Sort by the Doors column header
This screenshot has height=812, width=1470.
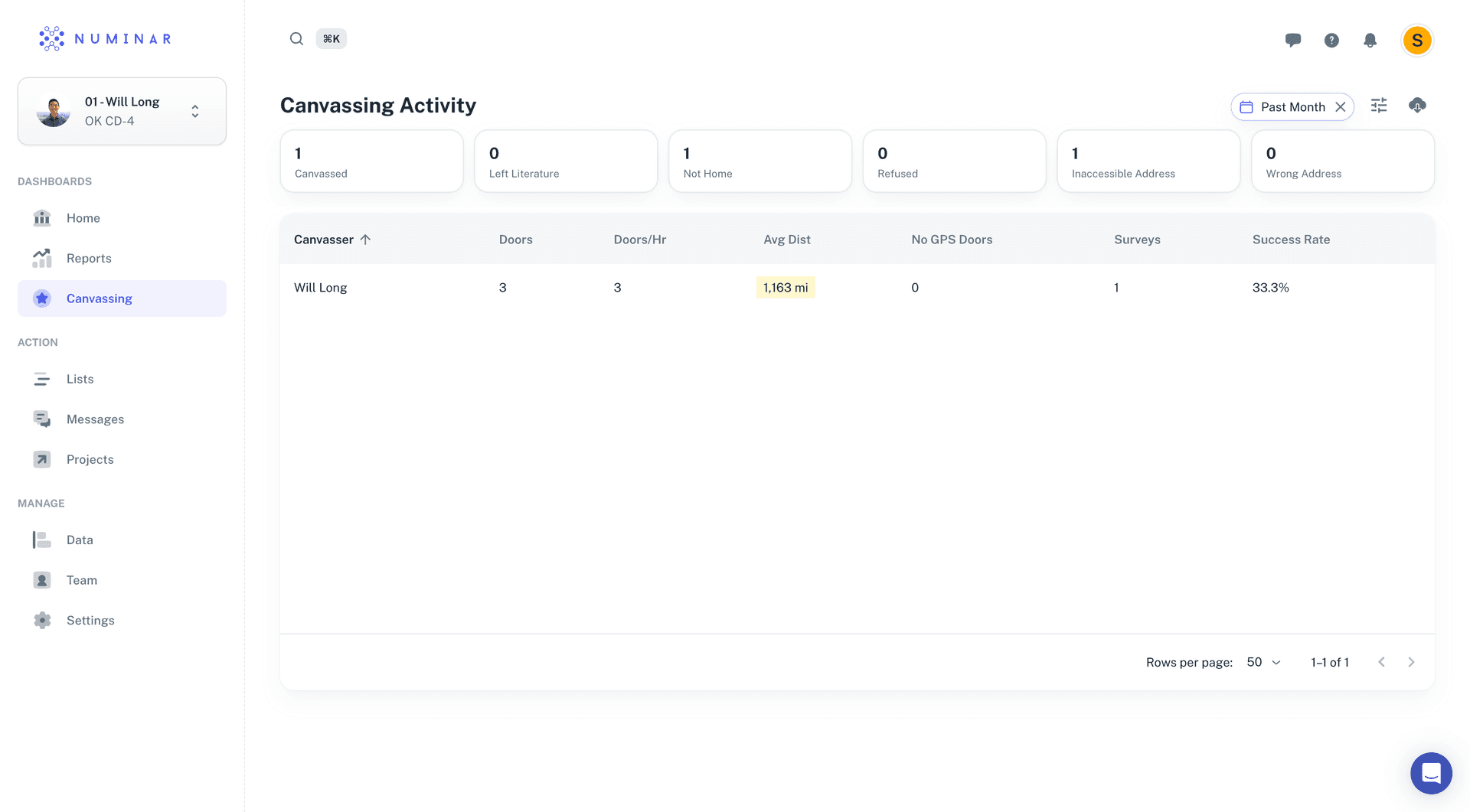tap(516, 240)
